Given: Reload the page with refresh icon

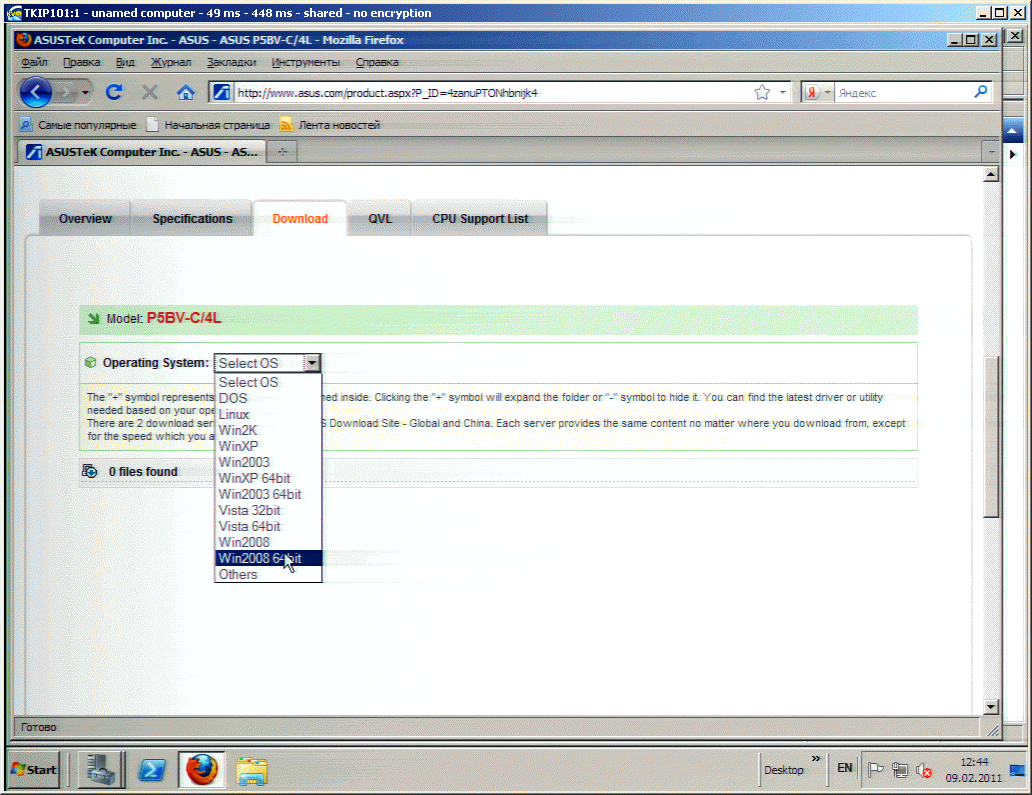Looking at the screenshot, I should pos(114,92).
